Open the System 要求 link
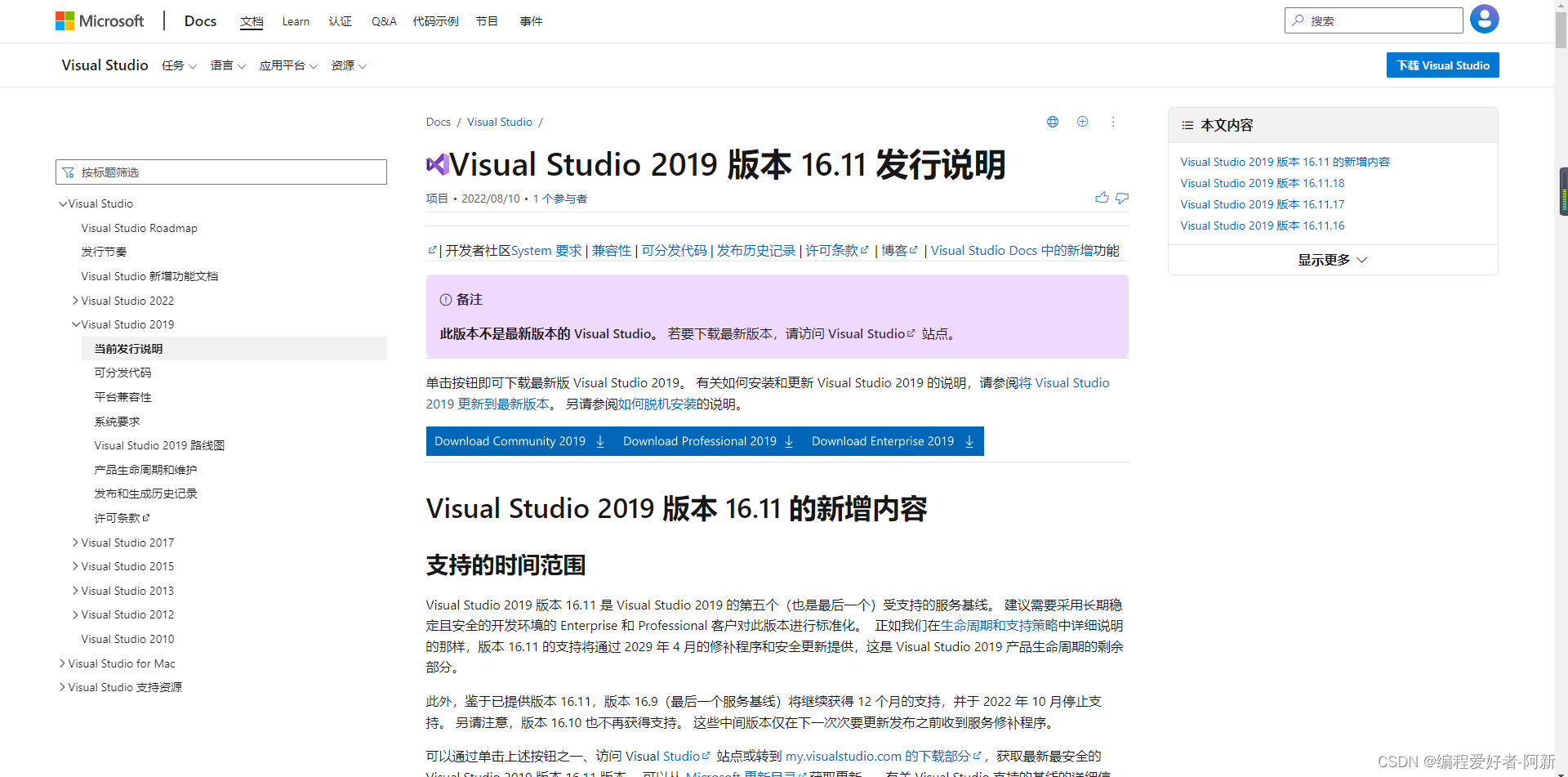 pos(546,250)
